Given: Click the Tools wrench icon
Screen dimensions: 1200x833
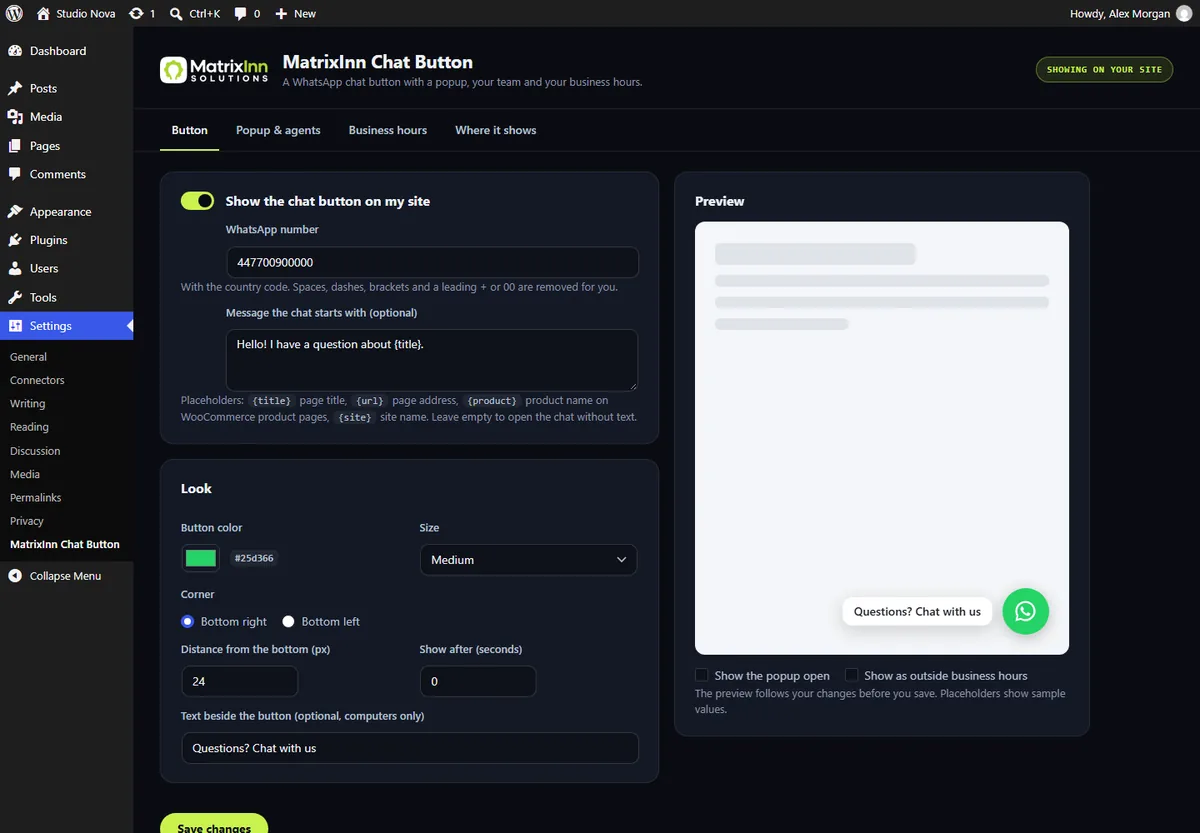Looking at the screenshot, I should point(15,297).
